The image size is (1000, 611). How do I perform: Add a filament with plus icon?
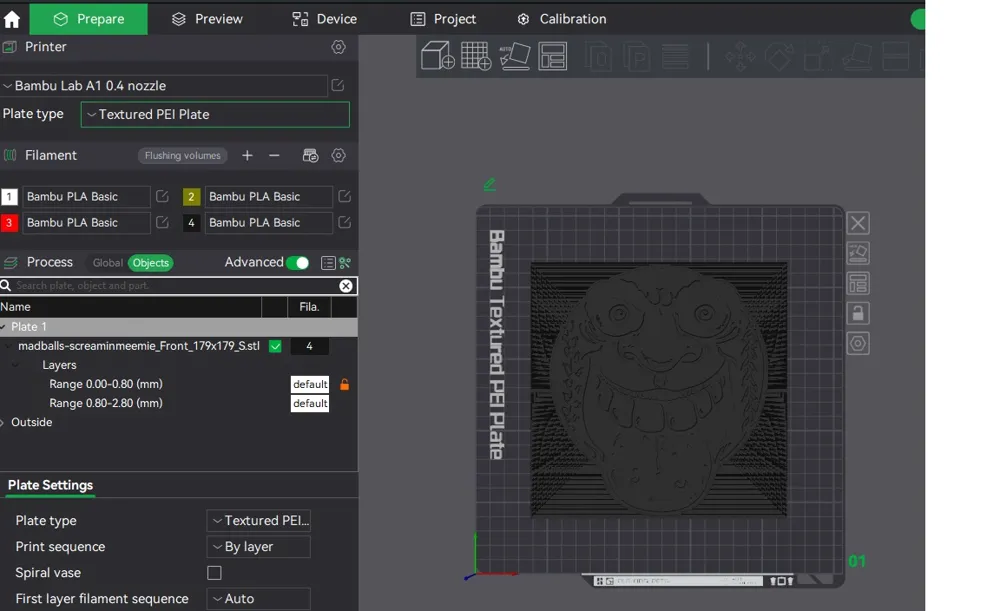point(247,156)
